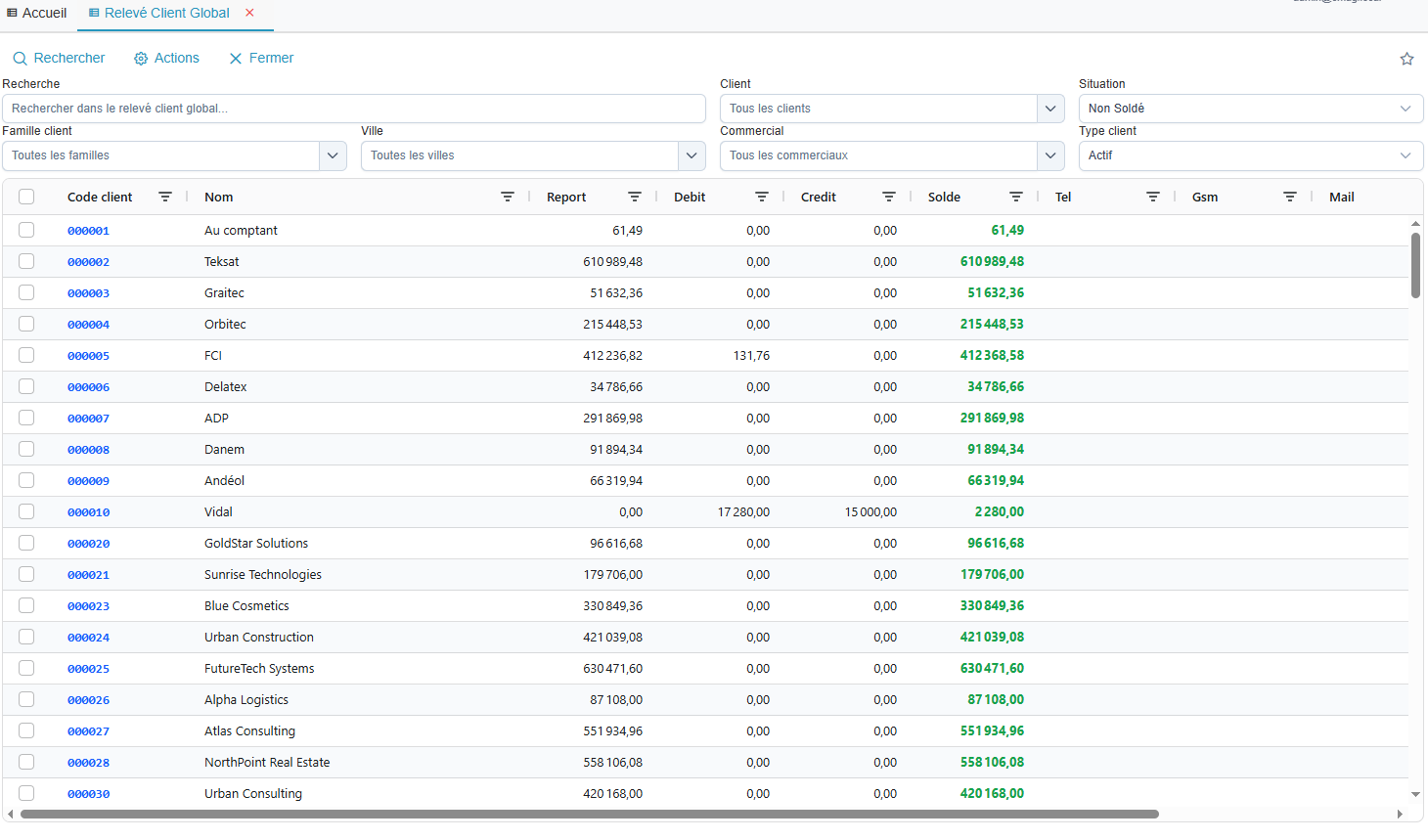Open the filter on the Code client column
This screenshot has width=1428, height=840.
point(165,197)
